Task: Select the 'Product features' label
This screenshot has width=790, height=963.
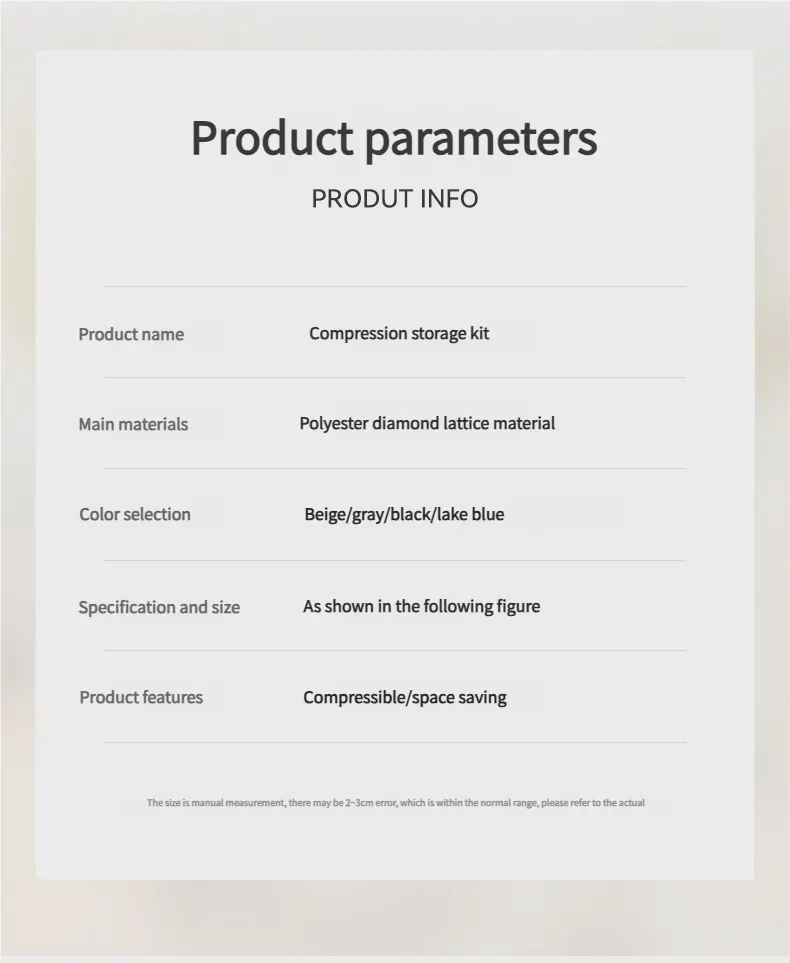Action: tap(141, 698)
